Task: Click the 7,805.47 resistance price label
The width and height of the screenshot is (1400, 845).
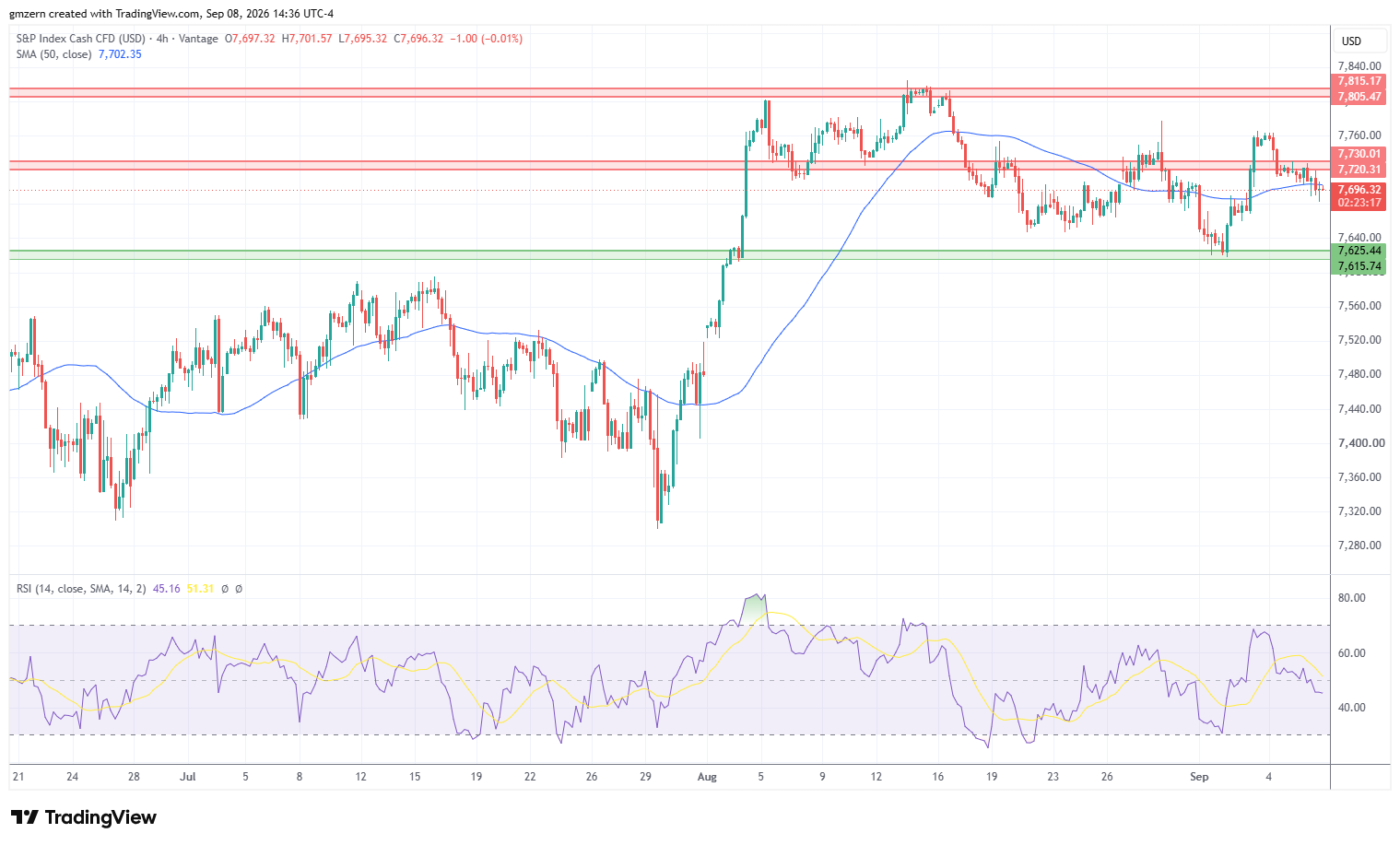Action: [1359, 97]
